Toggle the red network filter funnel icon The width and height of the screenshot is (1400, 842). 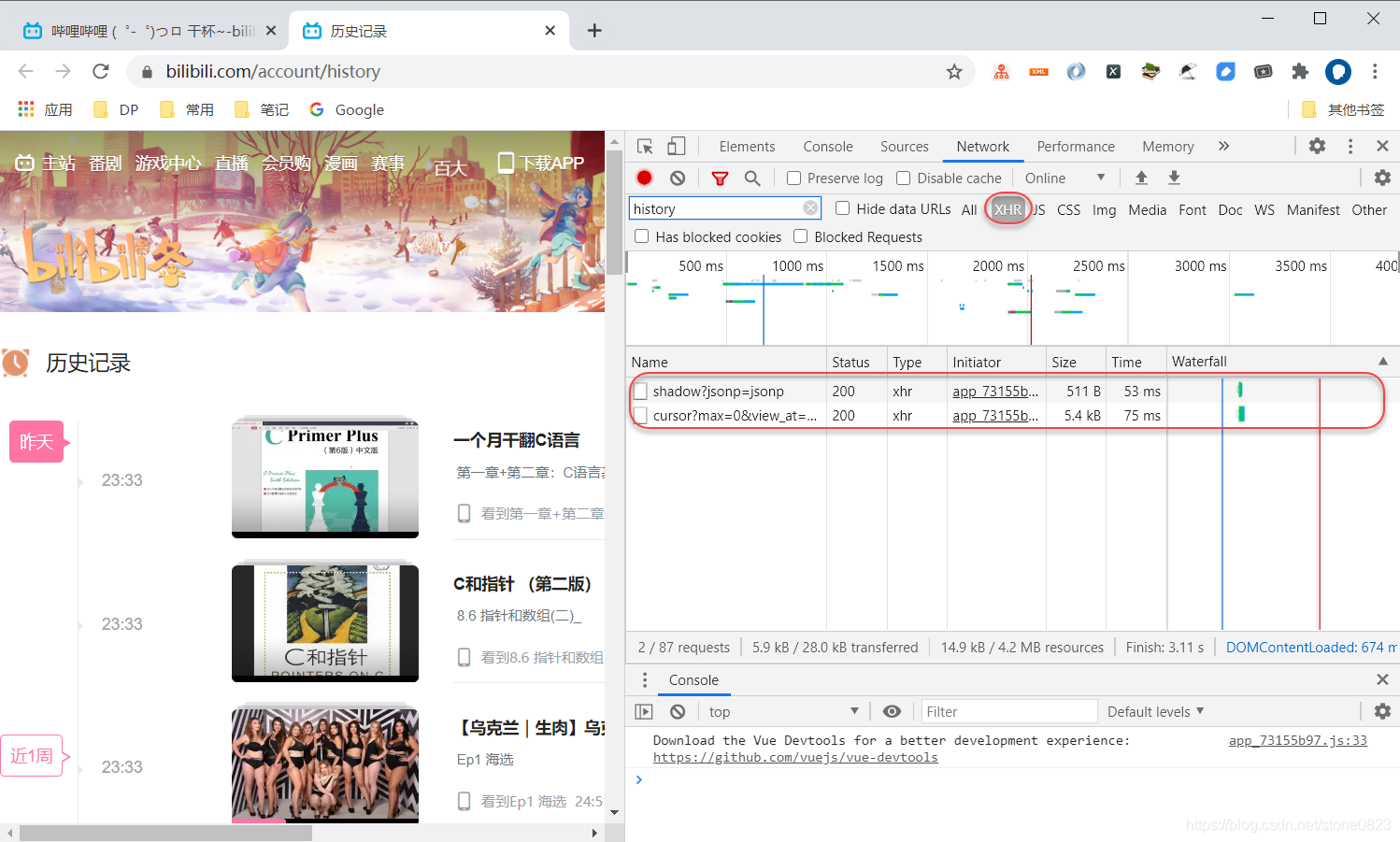[x=720, y=178]
